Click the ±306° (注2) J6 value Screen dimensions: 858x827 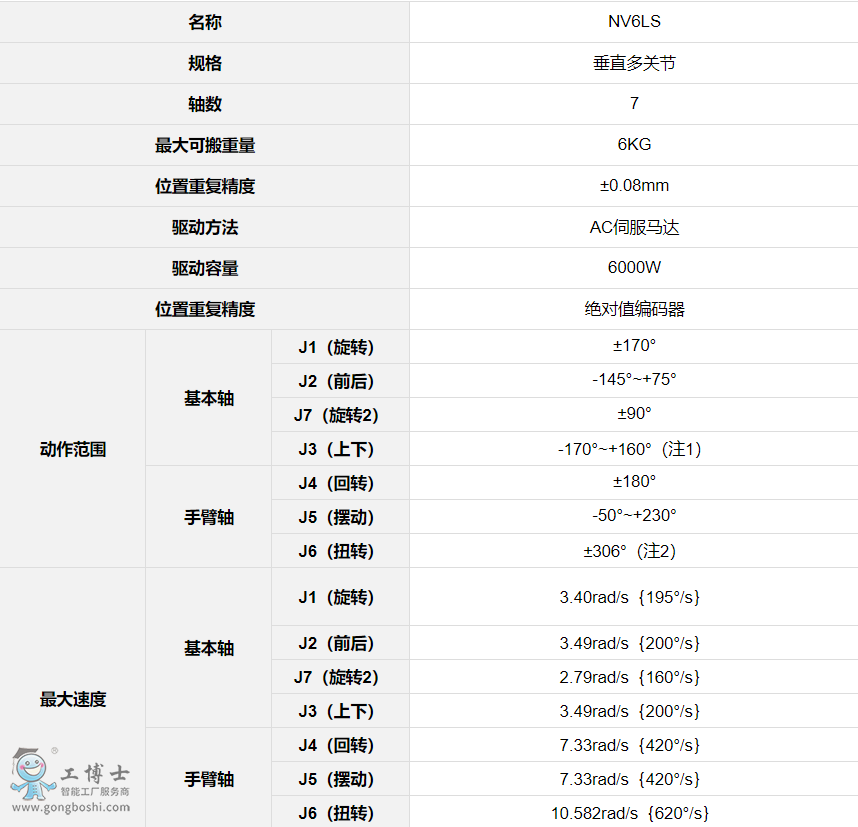(x=630, y=551)
